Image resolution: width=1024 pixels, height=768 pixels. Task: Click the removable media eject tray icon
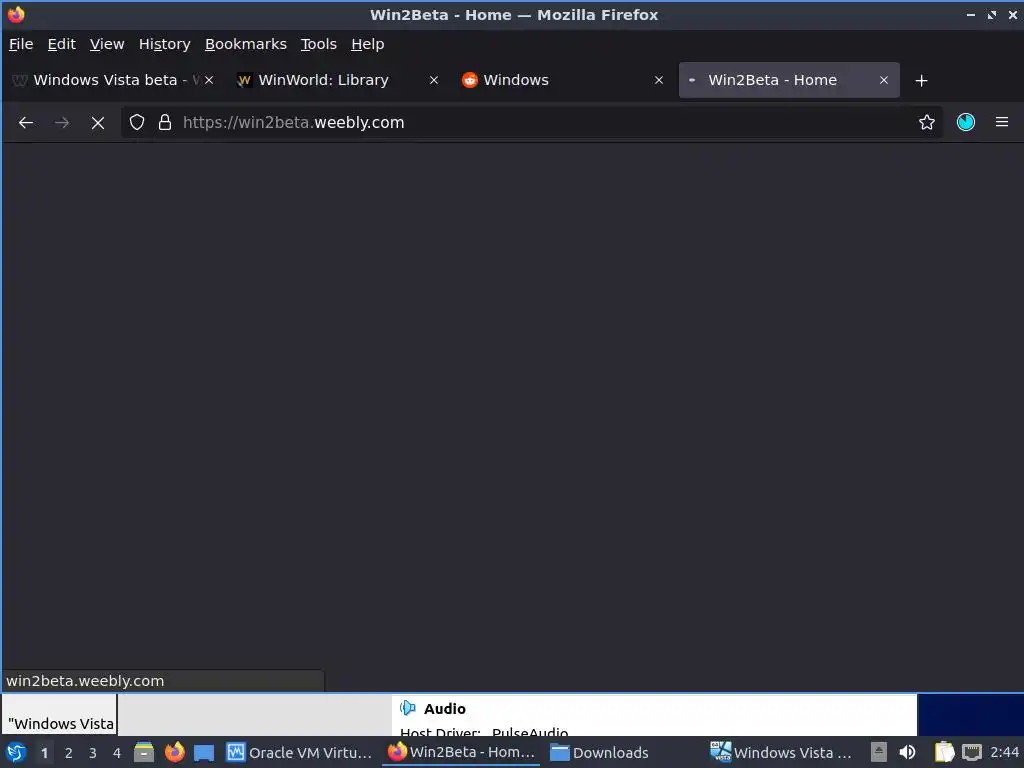(x=879, y=752)
